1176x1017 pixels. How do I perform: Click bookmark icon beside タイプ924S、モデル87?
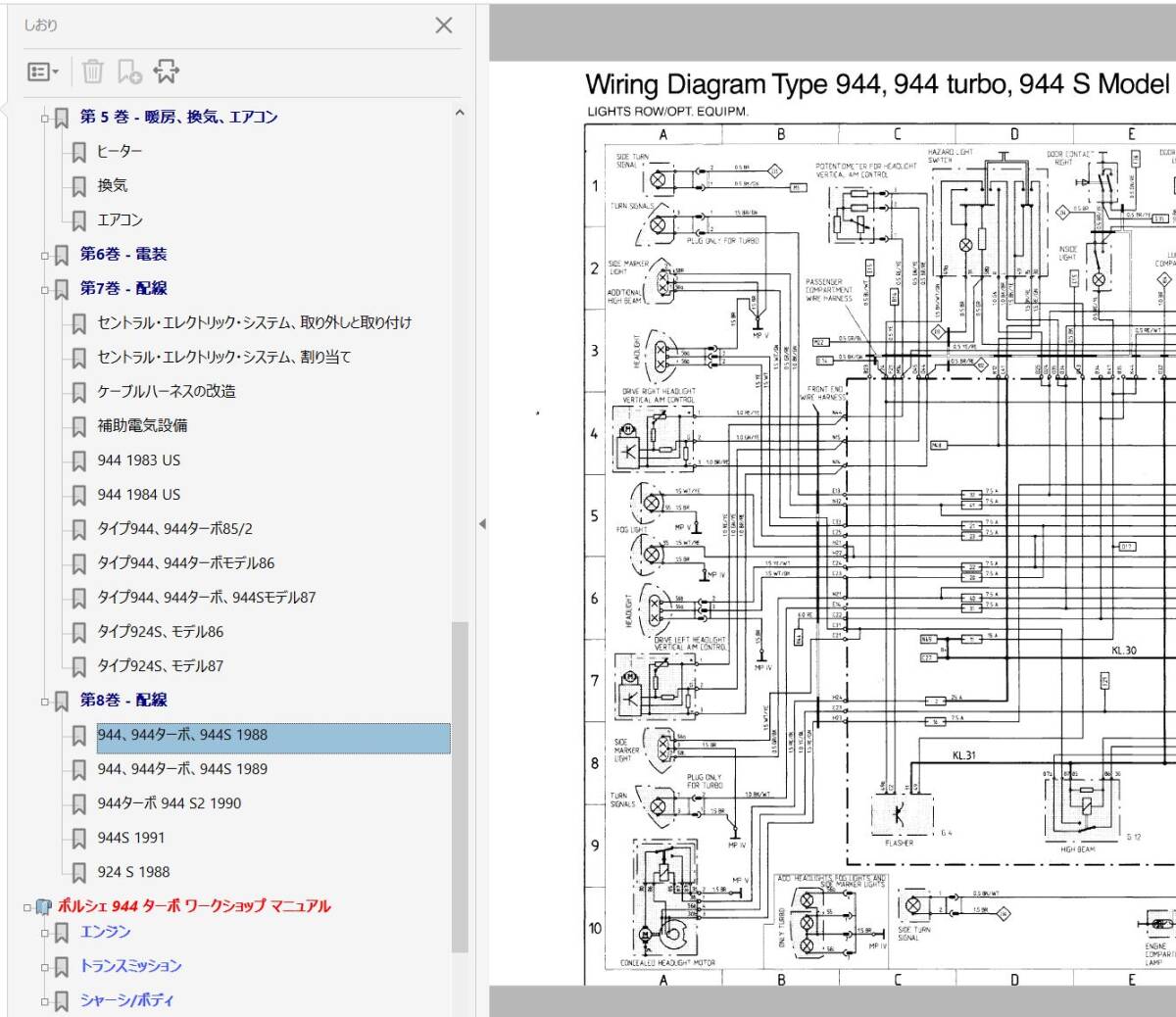click(79, 666)
